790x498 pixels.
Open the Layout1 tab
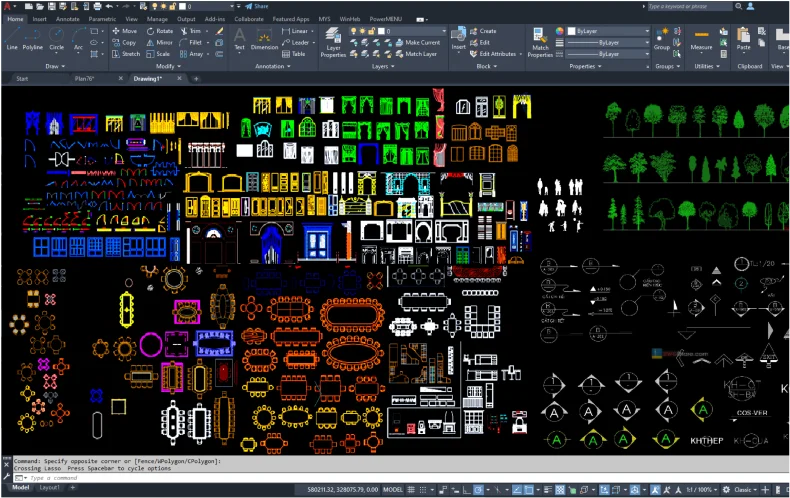(x=49, y=488)
